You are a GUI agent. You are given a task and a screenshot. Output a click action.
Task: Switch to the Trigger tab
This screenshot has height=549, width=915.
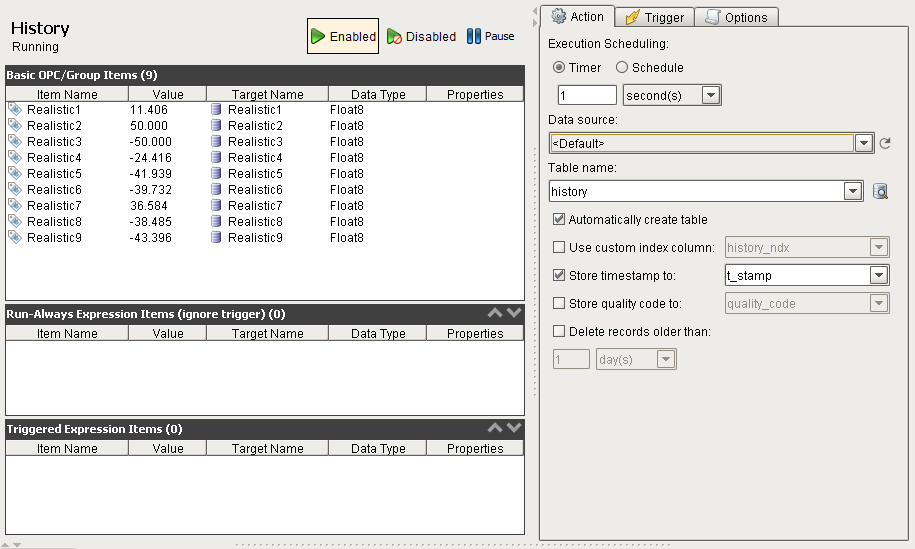(x=654, y=17)
